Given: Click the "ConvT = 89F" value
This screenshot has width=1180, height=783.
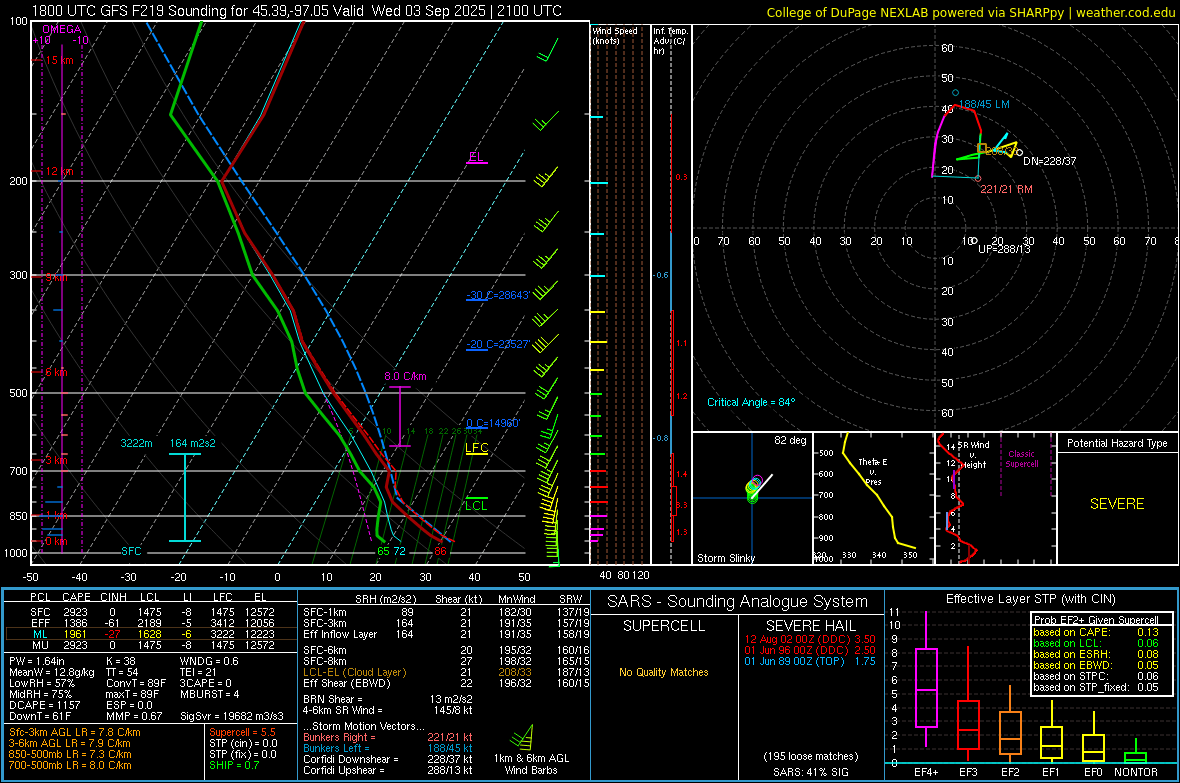Looking at the screenshot, I should click(135, 684).
